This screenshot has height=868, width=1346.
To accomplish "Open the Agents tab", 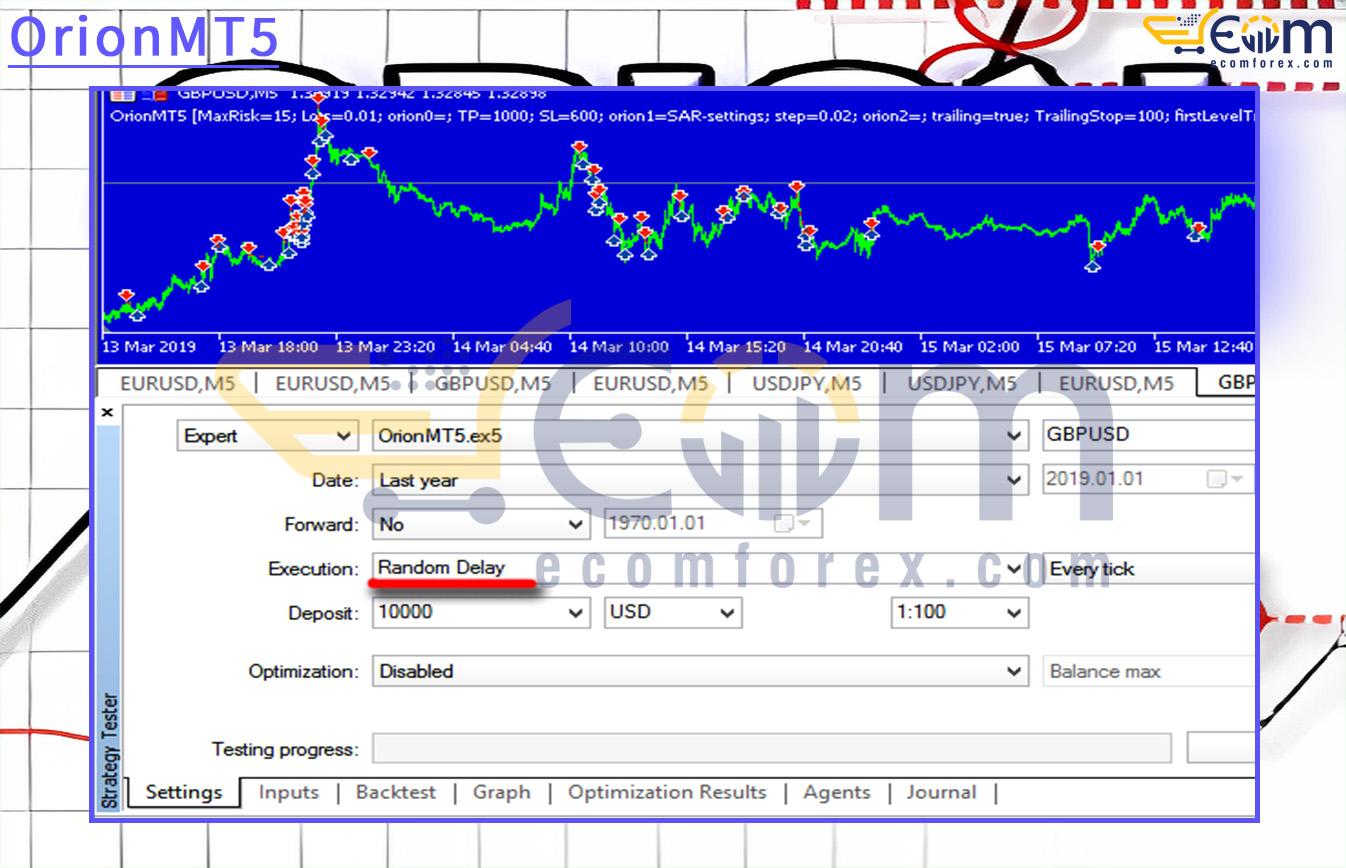I will pos(837,792).
